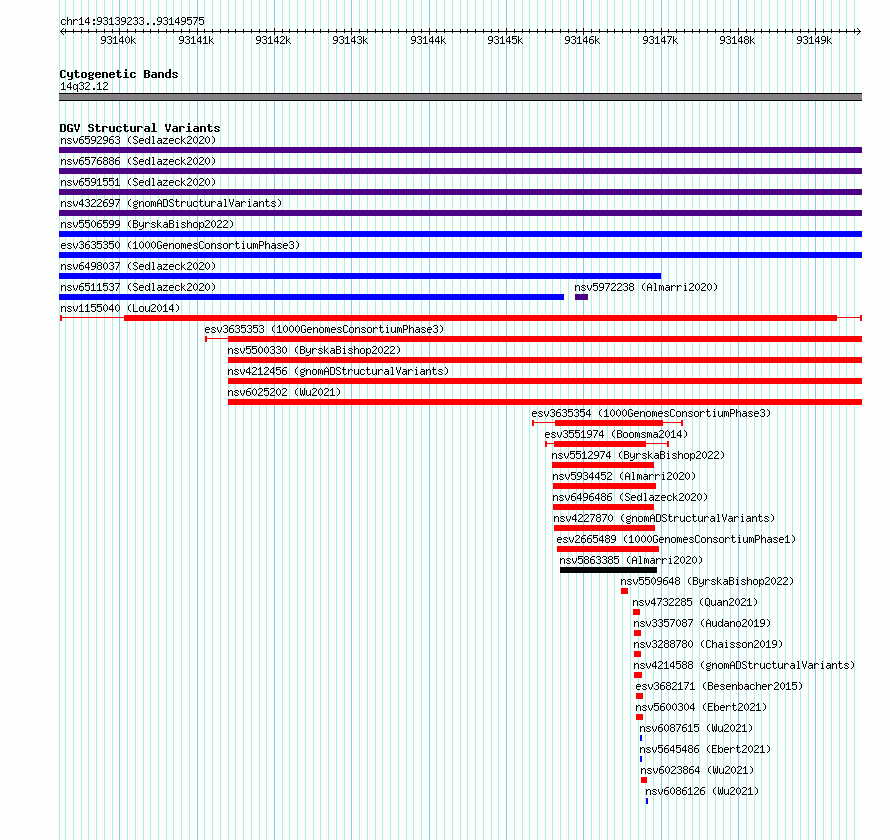This screenshot has width=890, height=840.
Task: Select nsv6025202 (Wu2021) label
Action: pyautogui.click(x=284, y=392)
